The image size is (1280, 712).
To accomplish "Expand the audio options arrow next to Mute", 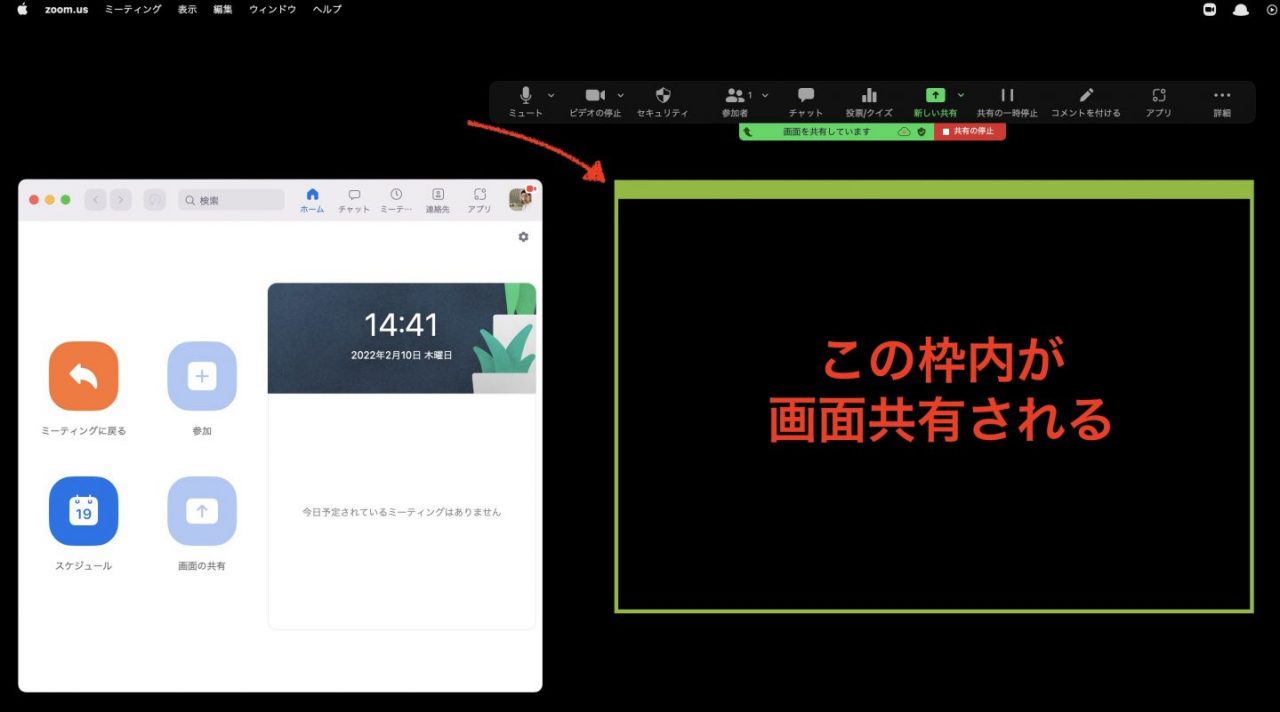I will tap(551, 95).
